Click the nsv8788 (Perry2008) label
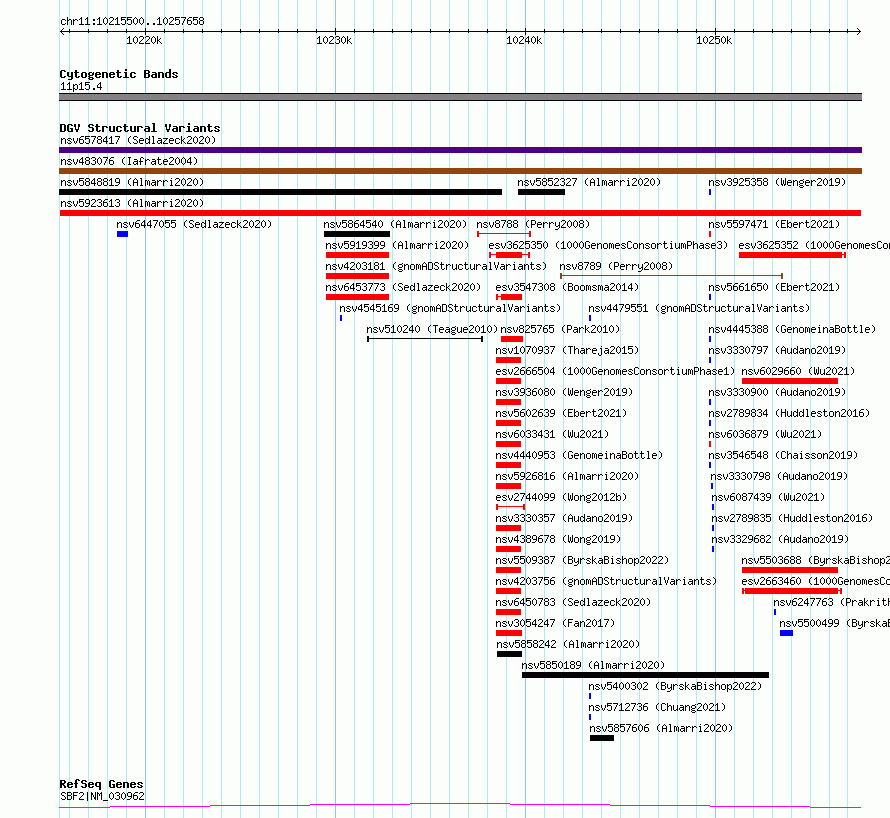890x818 pixels. click(533, 224)
